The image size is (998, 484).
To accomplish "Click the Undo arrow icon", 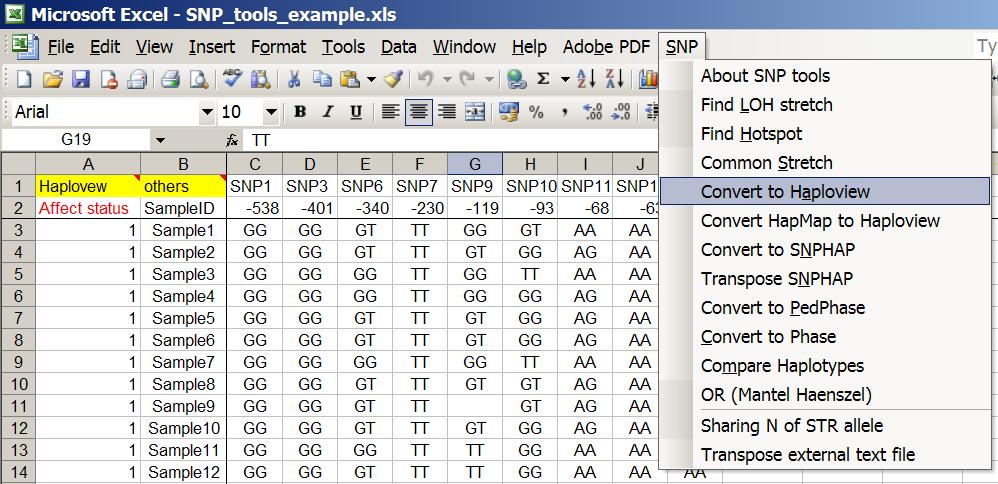I will click(426, 80).
